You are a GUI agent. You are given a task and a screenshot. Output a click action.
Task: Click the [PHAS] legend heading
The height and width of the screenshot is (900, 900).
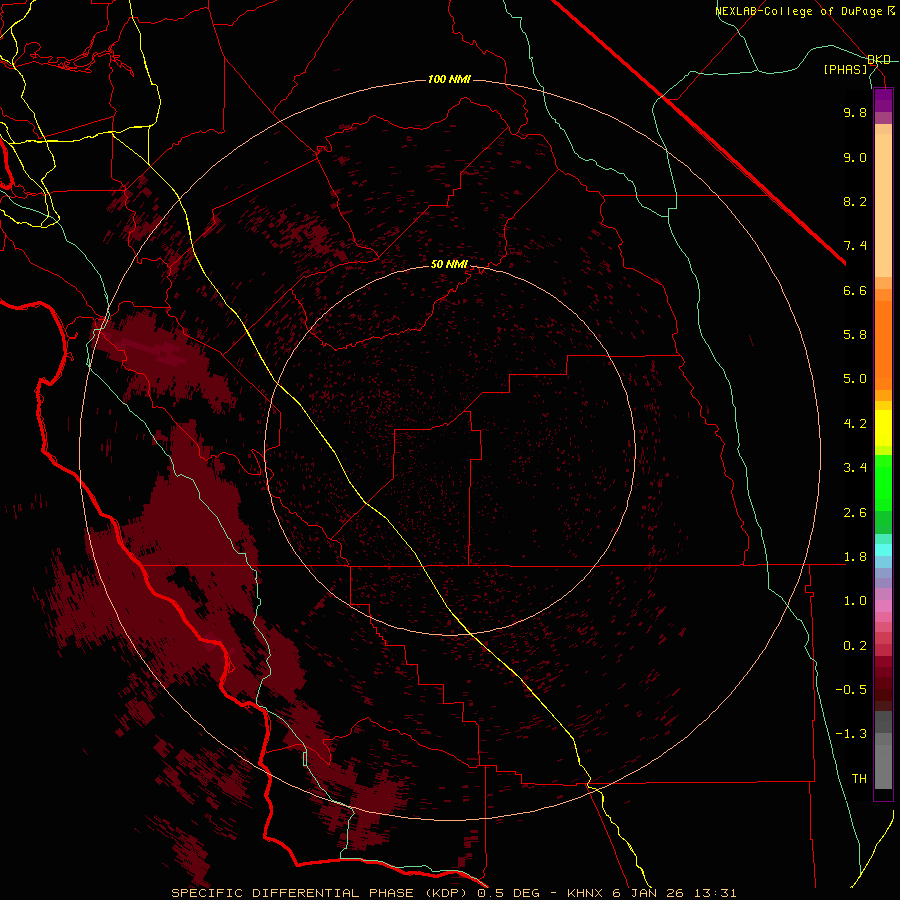[845, 70]
